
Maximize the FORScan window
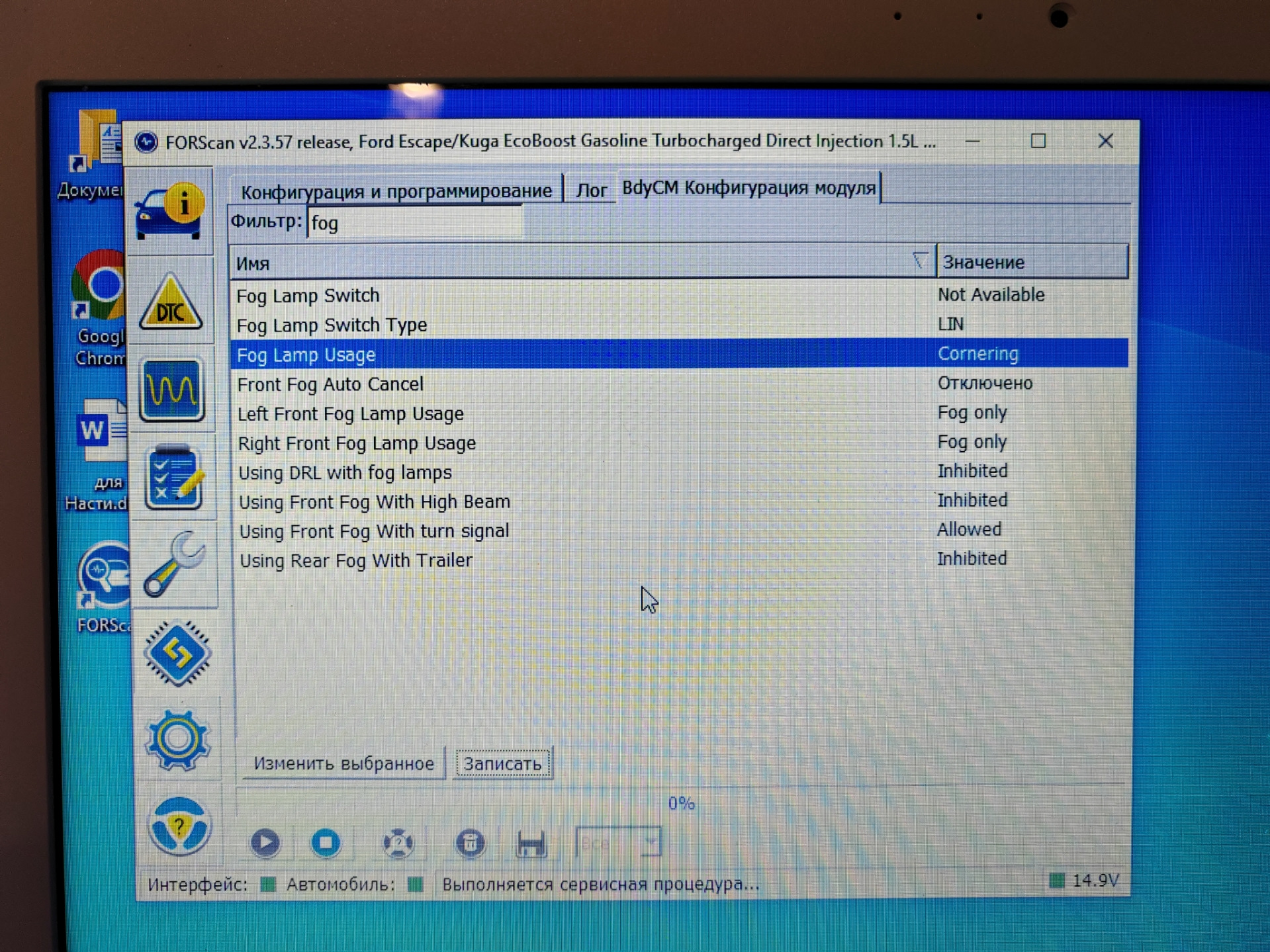pyautogui.click(x=1038, y=141)
